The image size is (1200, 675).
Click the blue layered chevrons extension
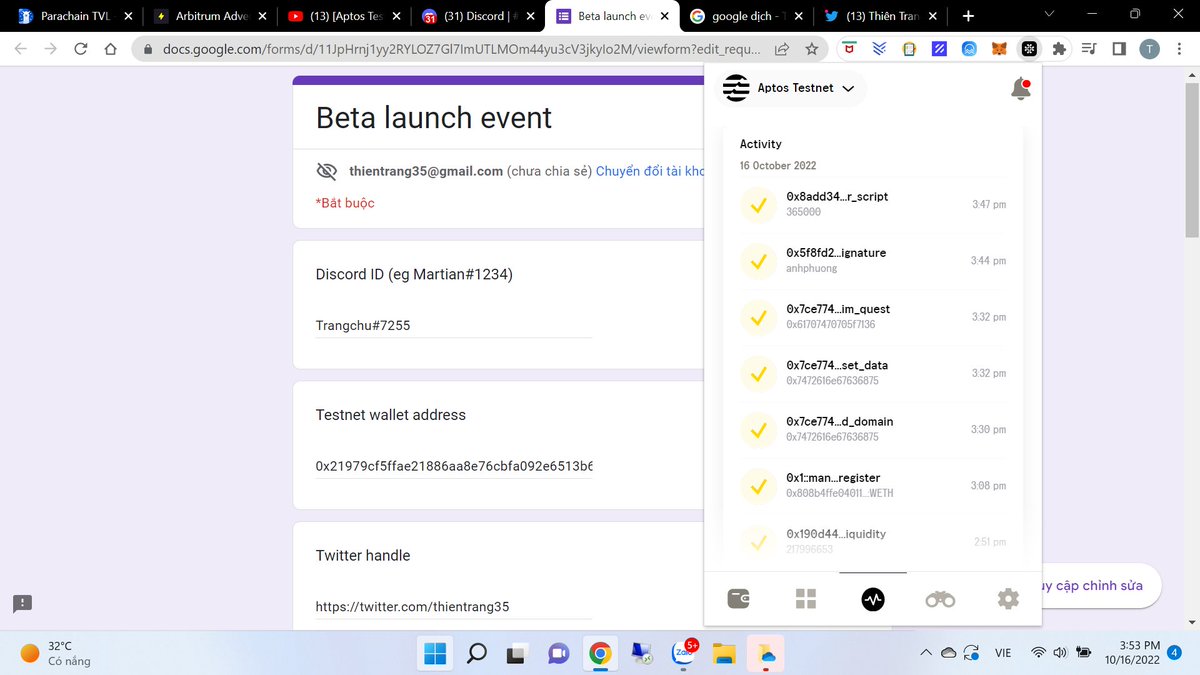(880, 48)
